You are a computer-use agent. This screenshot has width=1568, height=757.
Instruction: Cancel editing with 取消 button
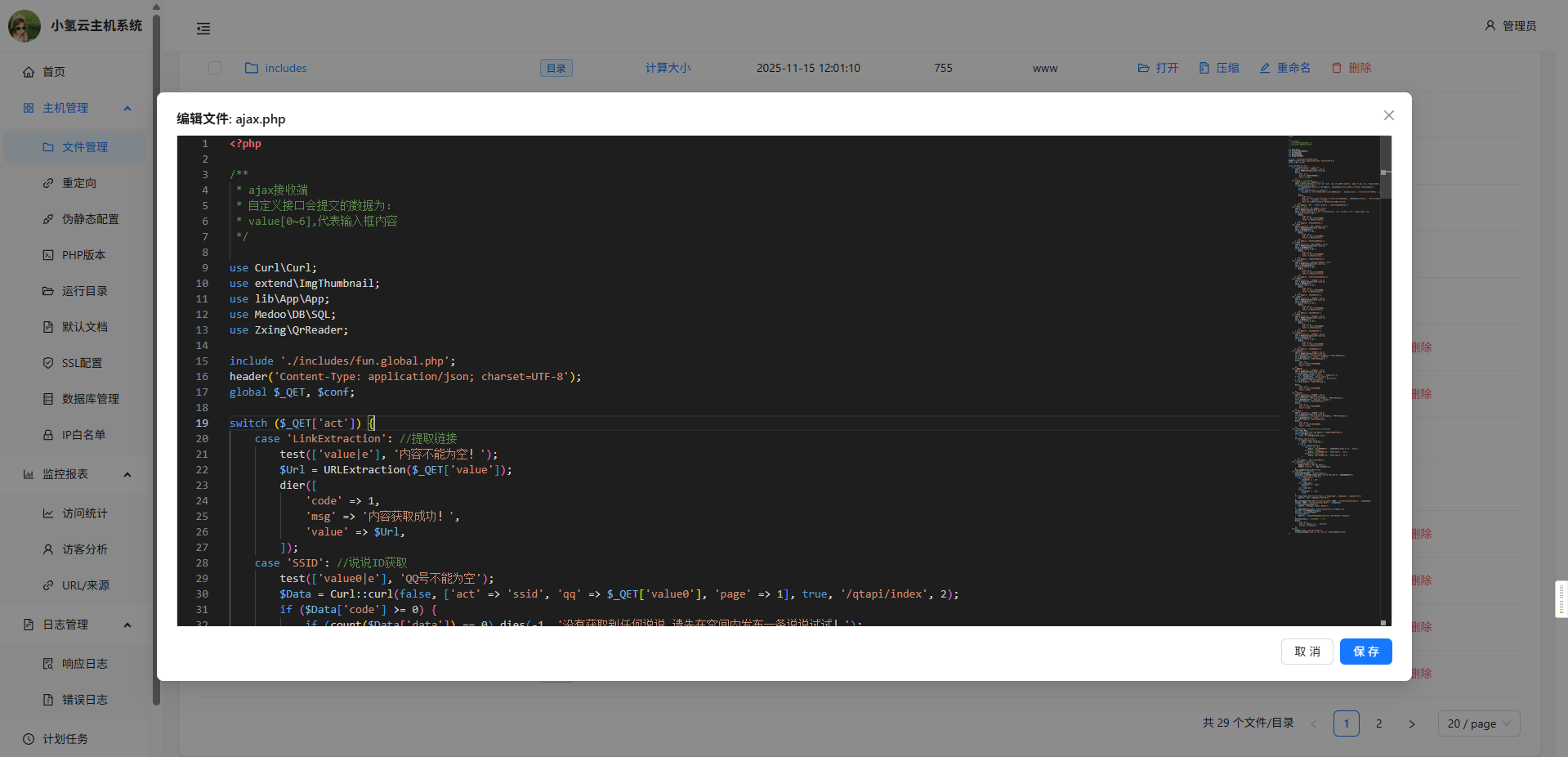(1307, 652)
